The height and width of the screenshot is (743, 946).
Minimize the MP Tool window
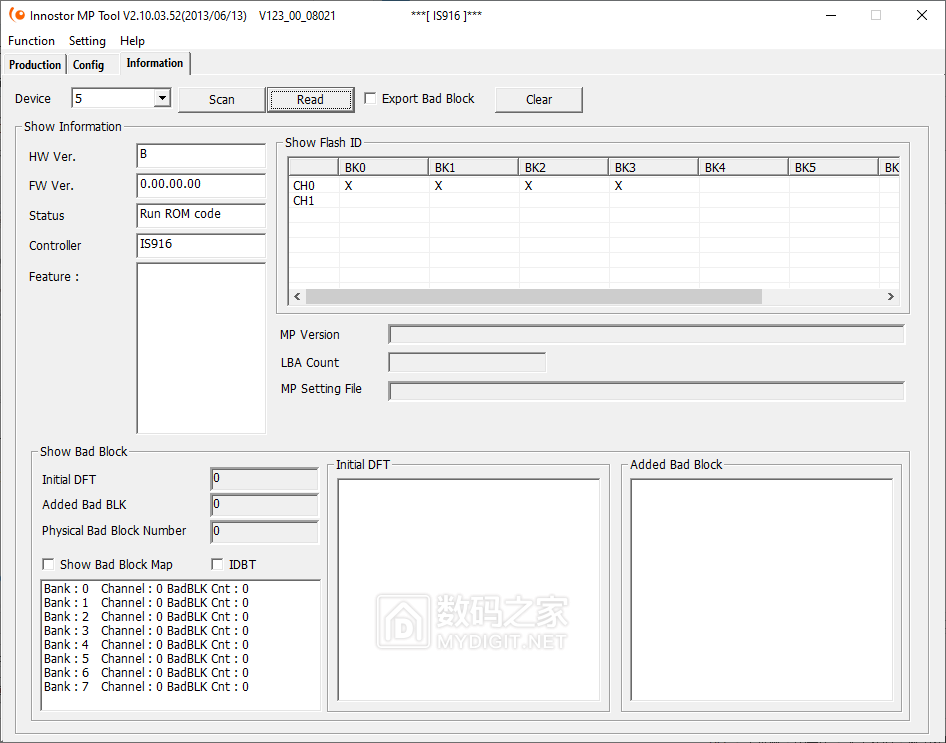[829, 15]
